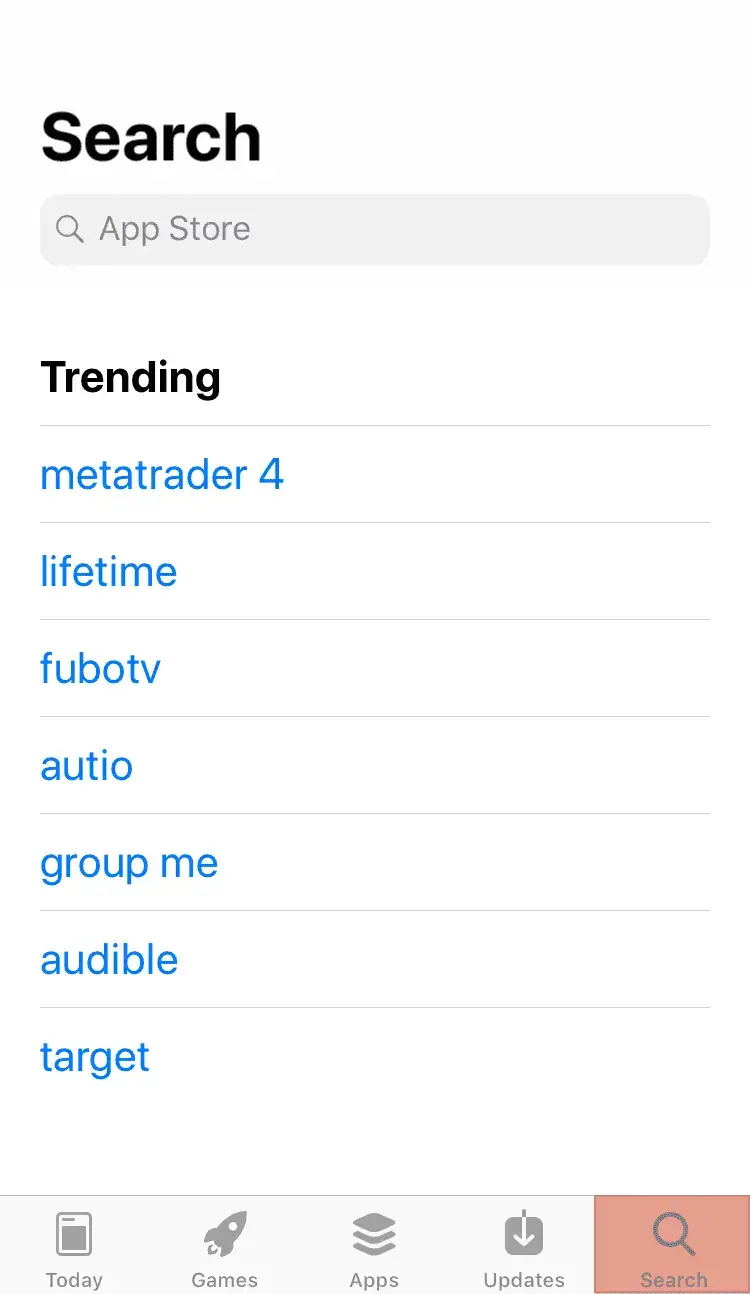
Task: Go to the Games tab label
Action: pos(225,1280)
